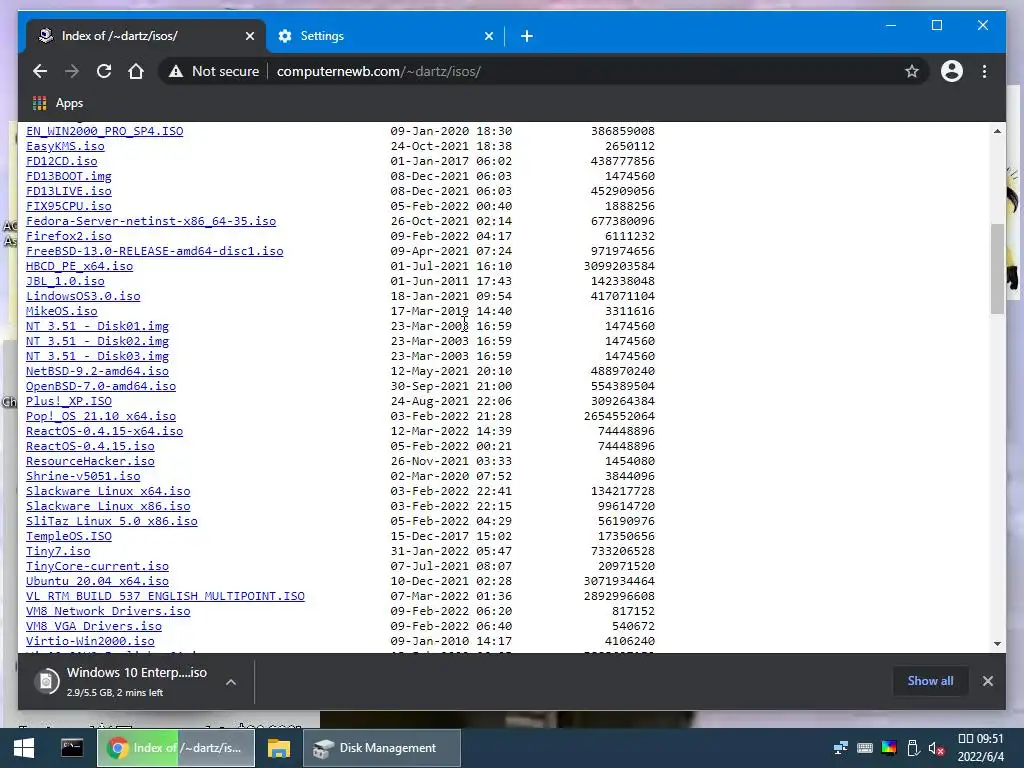Download FD13BOOT.img
Screen dimensions: 1024x768
tap(69, 176)
